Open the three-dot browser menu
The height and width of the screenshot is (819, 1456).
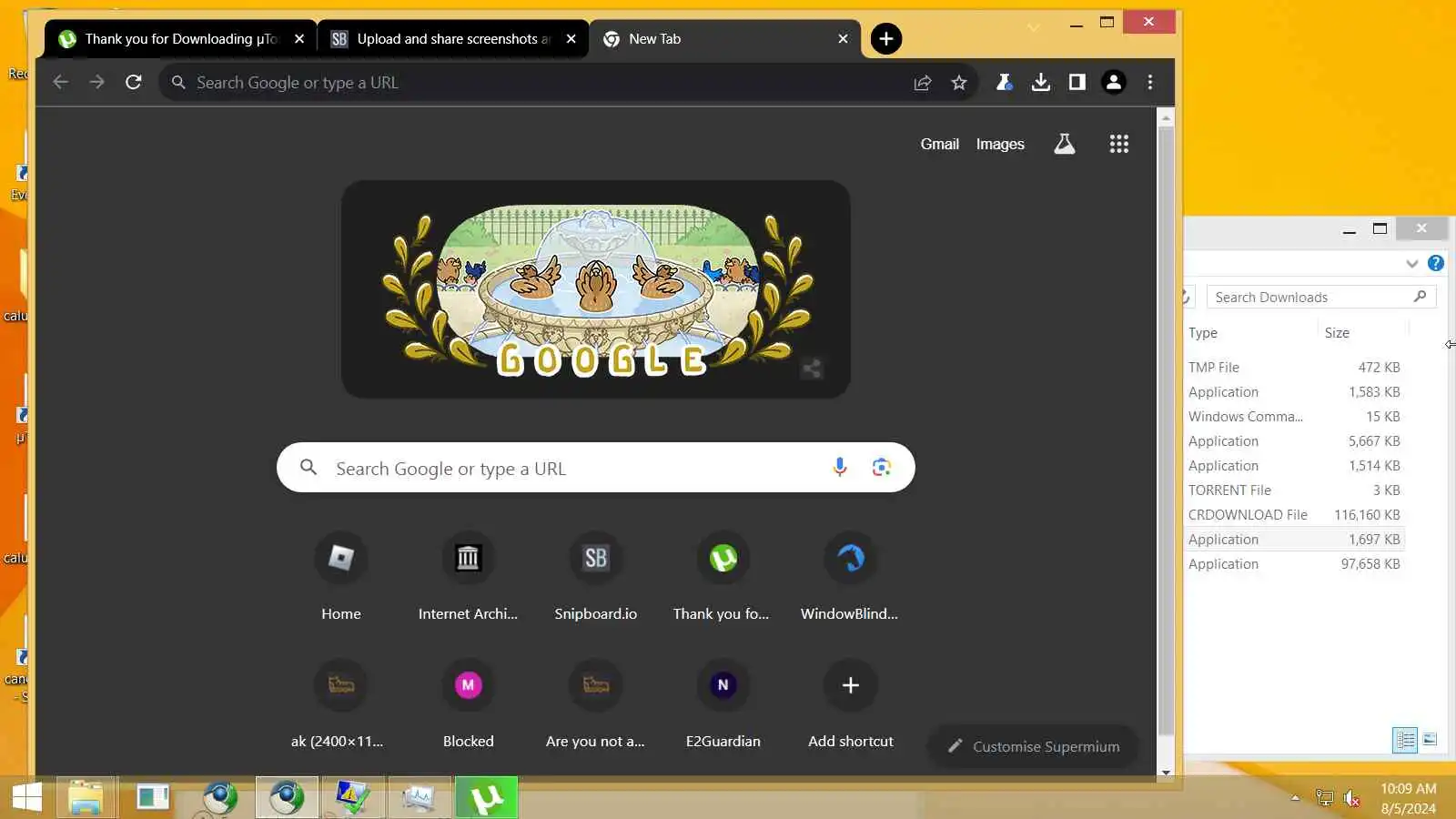(1150, 83)
